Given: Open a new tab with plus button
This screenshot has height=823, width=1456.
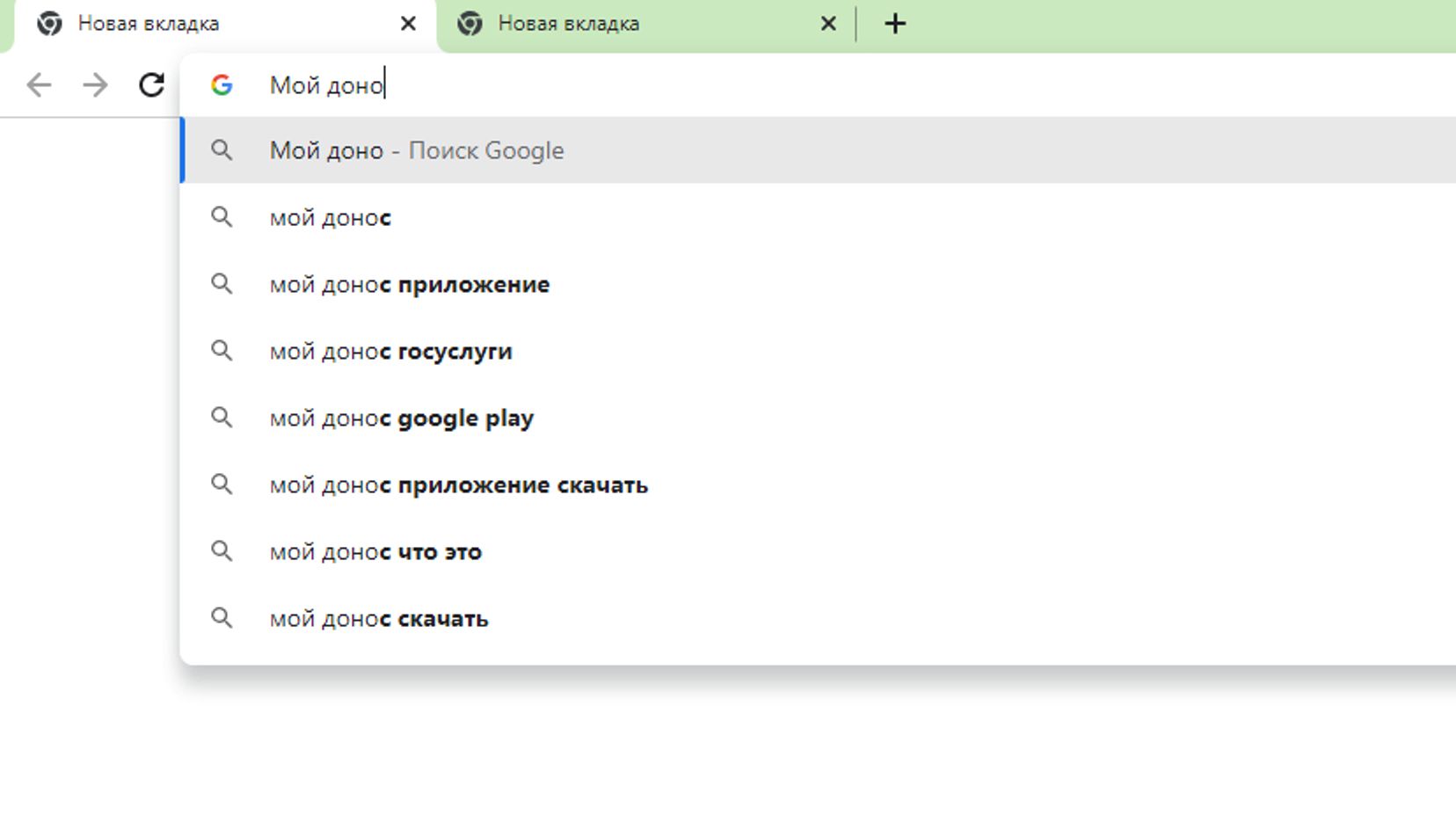Looking at the screenshot, I should coord(895,24).
